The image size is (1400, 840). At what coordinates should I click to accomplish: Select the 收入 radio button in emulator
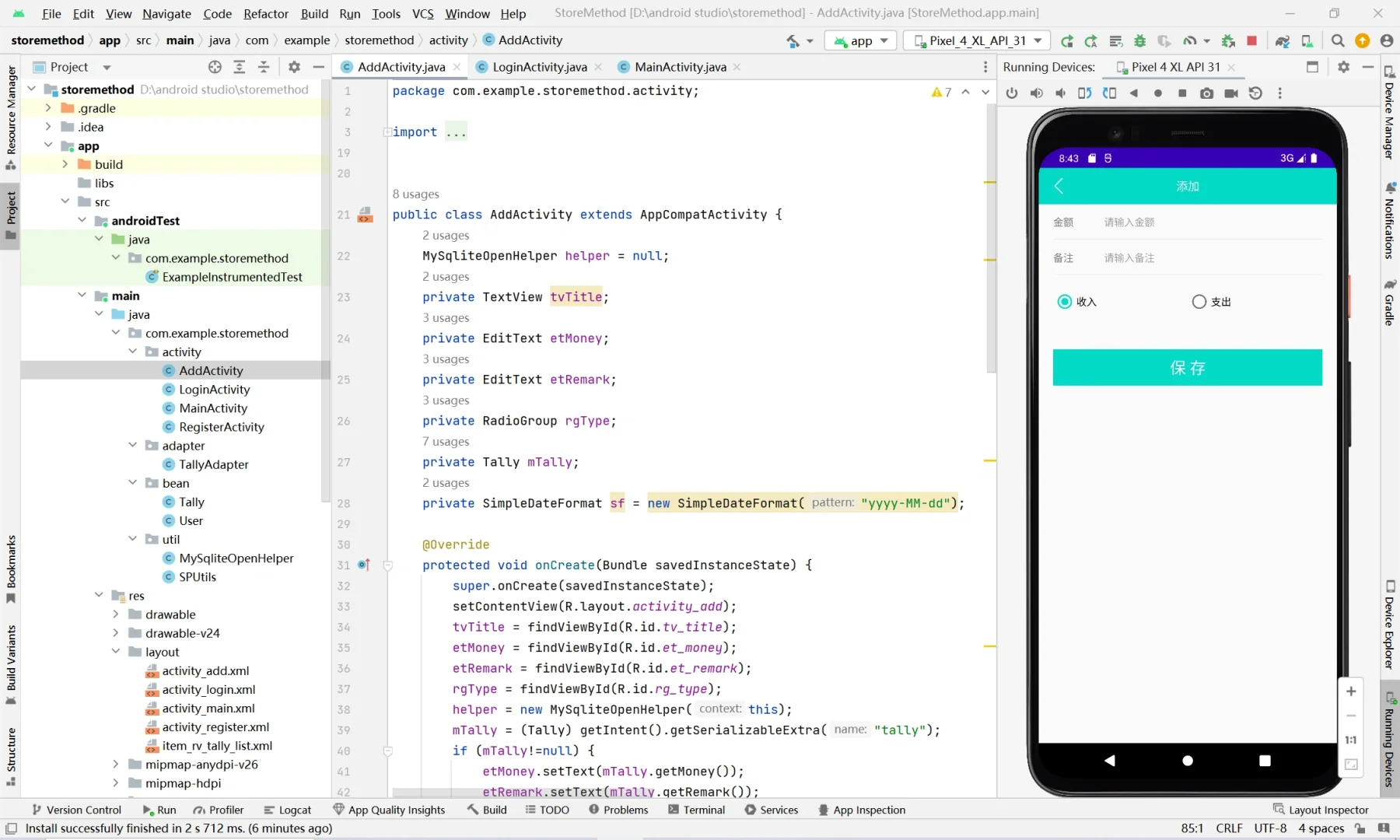(x=1064, y=302)
